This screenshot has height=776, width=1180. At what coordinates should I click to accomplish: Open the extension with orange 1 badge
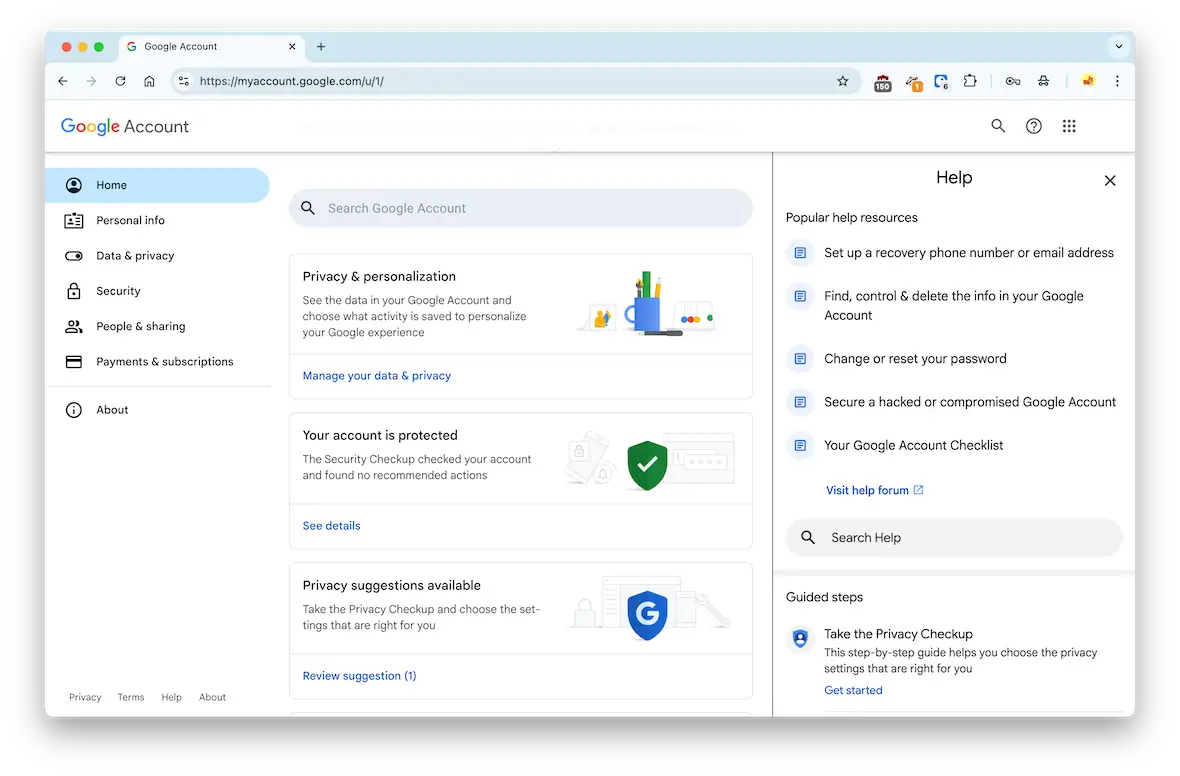tap(914, 83)
